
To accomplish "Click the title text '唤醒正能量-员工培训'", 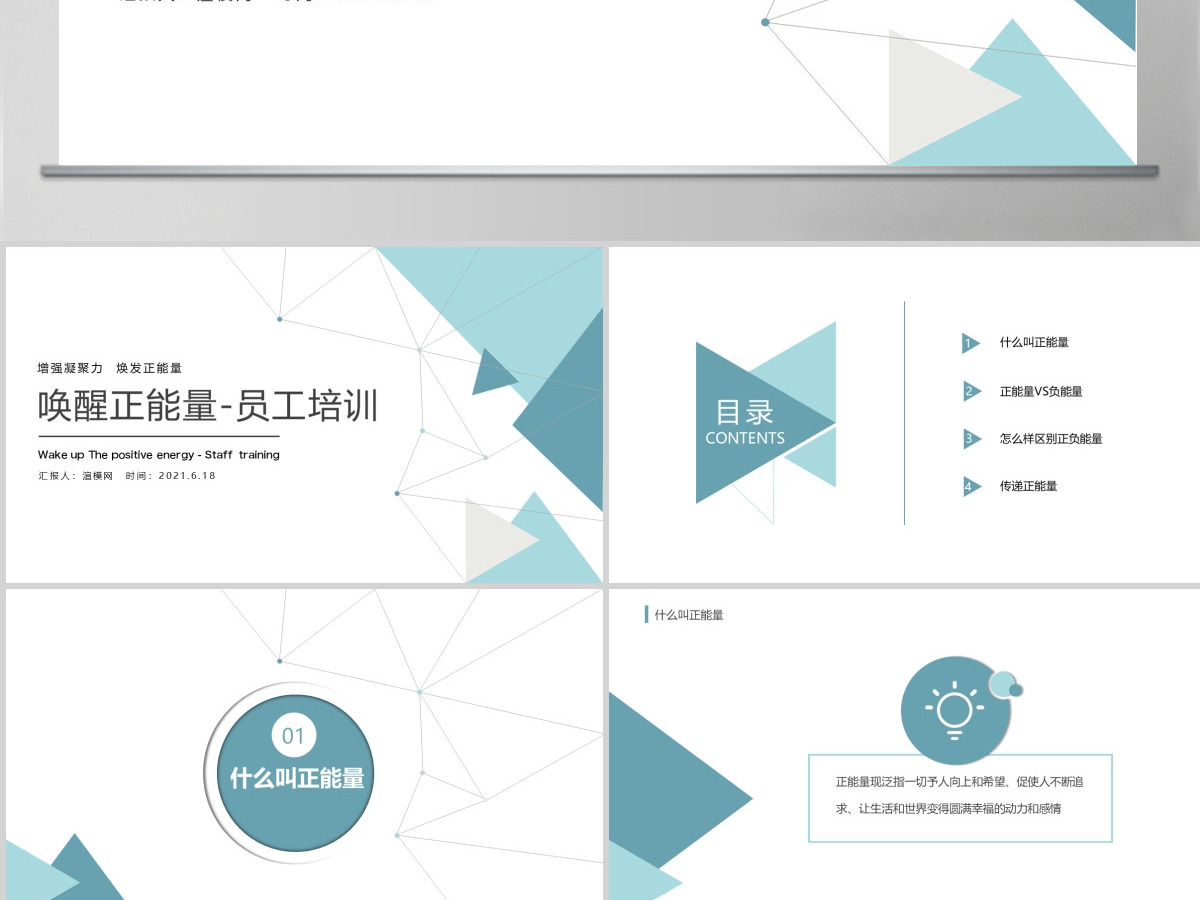I will pyautogui.click(x=208, y=406).
